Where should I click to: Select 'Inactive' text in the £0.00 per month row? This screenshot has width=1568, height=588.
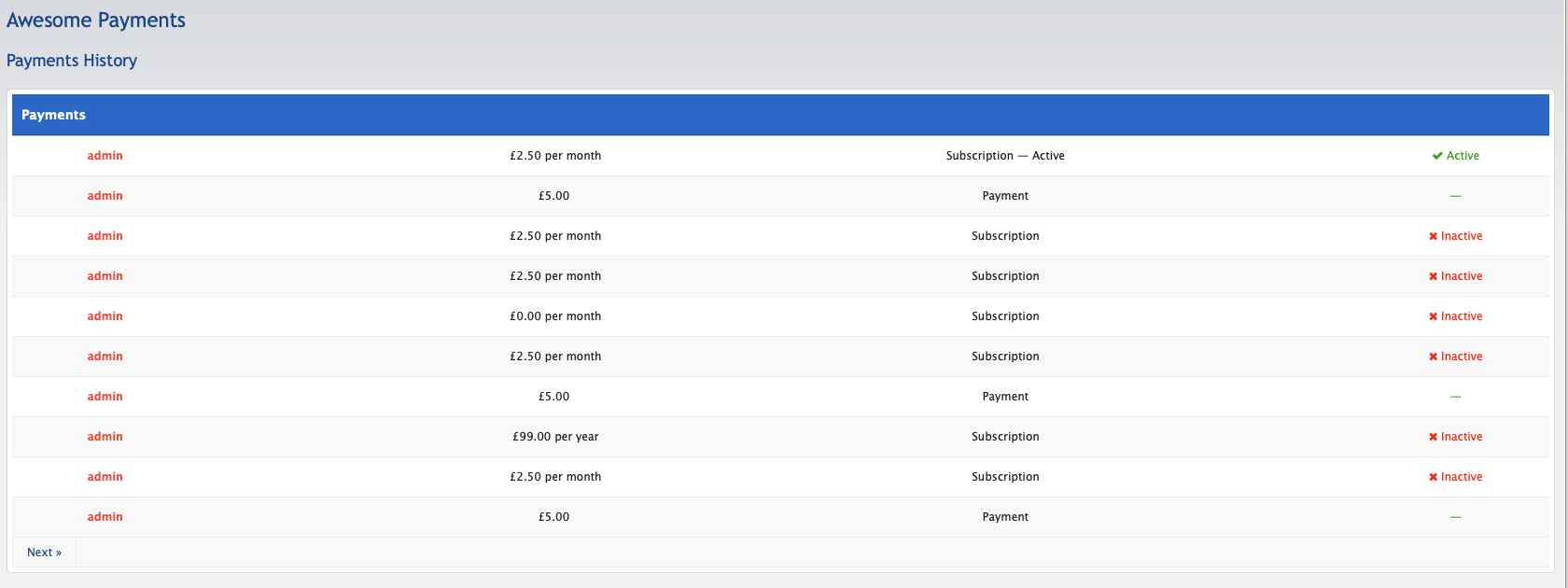pyautogui.click(x=1462, y=316)
